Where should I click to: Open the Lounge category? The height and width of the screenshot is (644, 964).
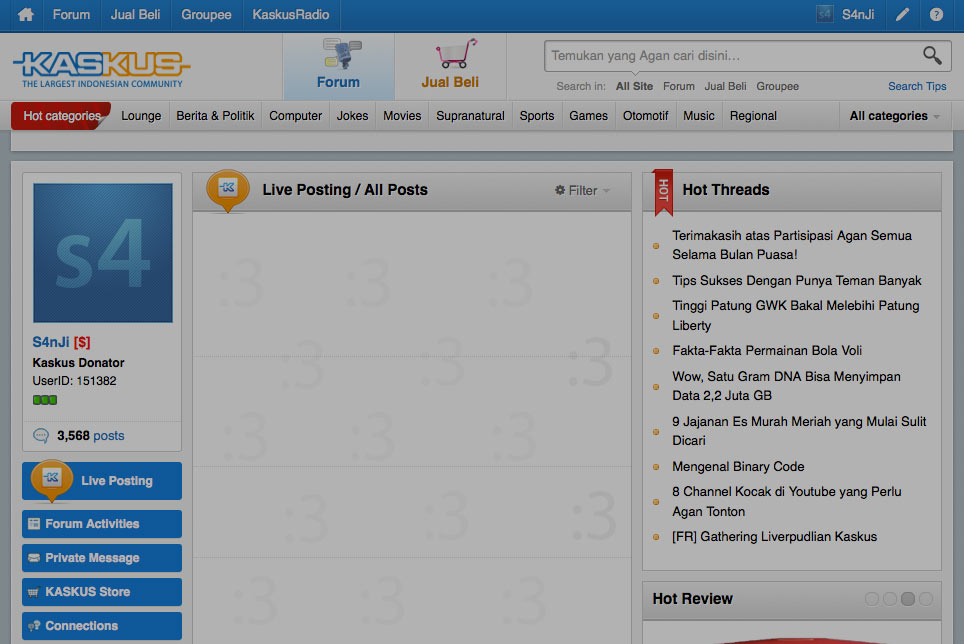pyautogui.click(x=141, y=116)
